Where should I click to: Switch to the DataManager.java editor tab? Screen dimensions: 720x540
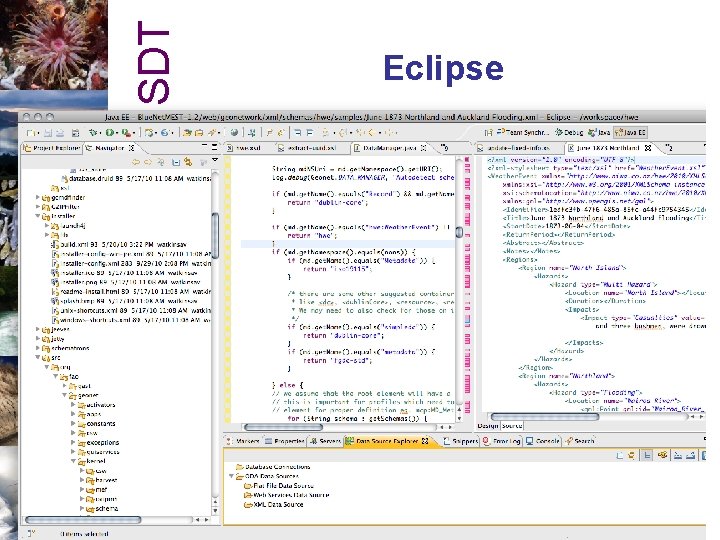coord(390,148)
